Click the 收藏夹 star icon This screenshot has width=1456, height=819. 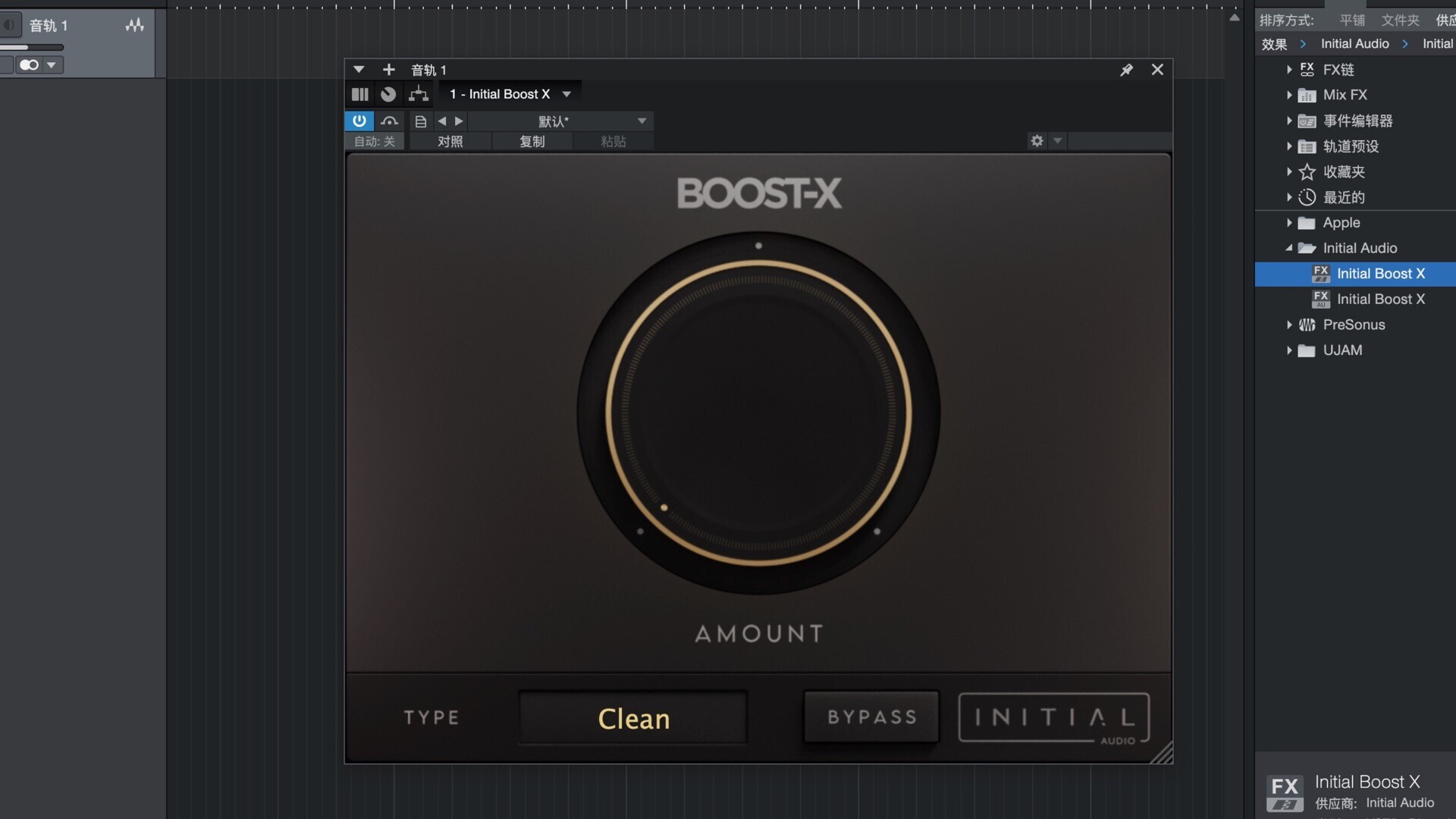point(1307,172)
